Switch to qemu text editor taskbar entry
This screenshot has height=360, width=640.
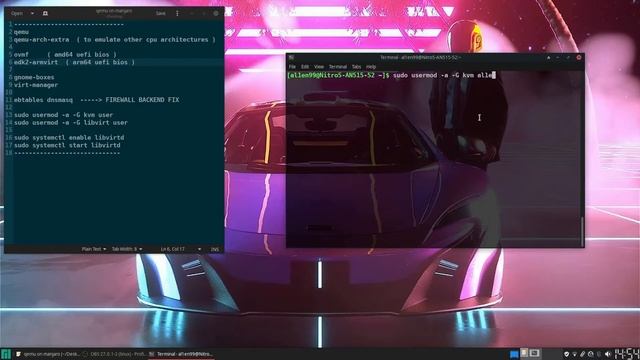(x=48, y=354)
